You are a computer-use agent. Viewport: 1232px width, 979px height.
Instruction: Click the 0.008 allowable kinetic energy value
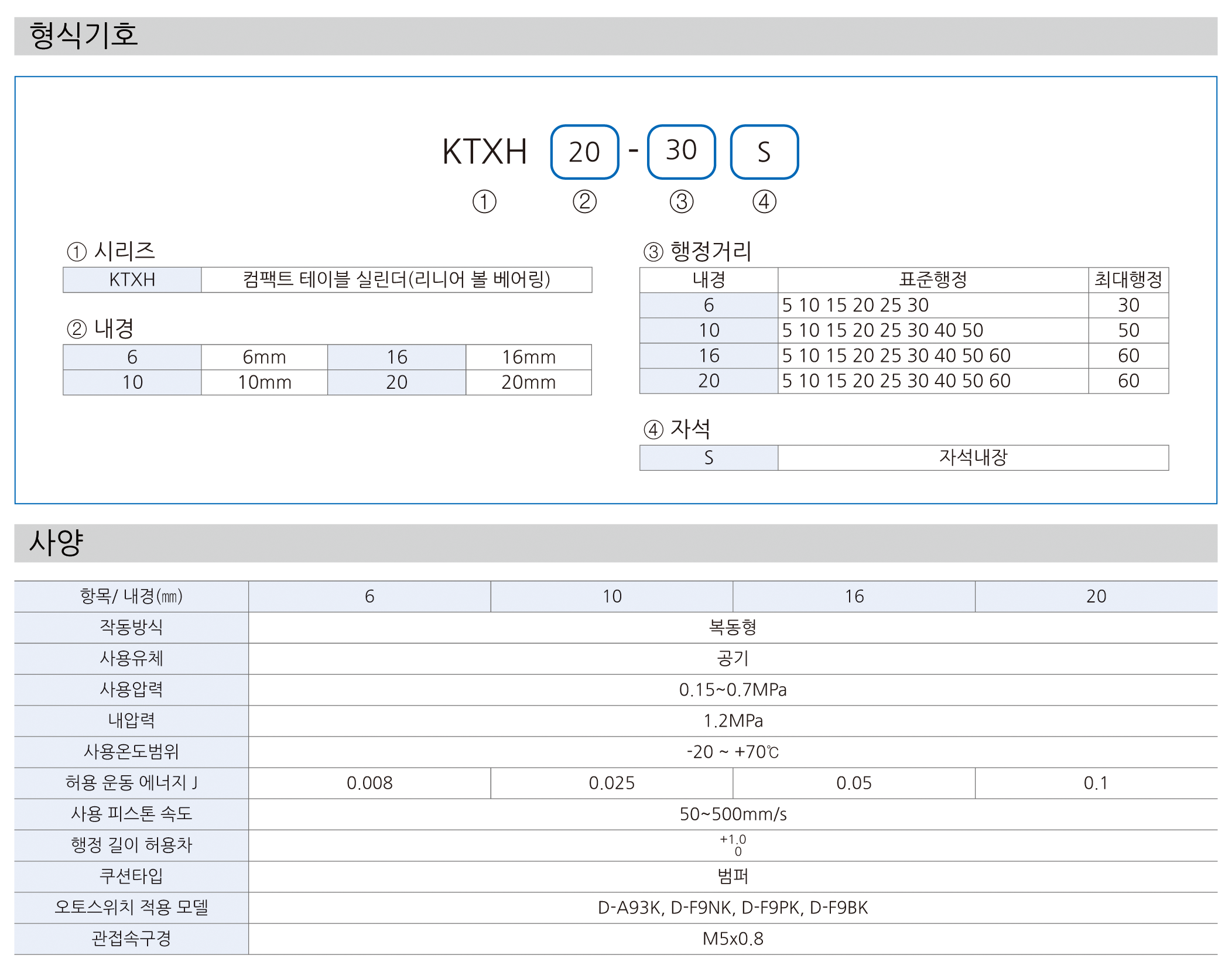pos(369,783)
